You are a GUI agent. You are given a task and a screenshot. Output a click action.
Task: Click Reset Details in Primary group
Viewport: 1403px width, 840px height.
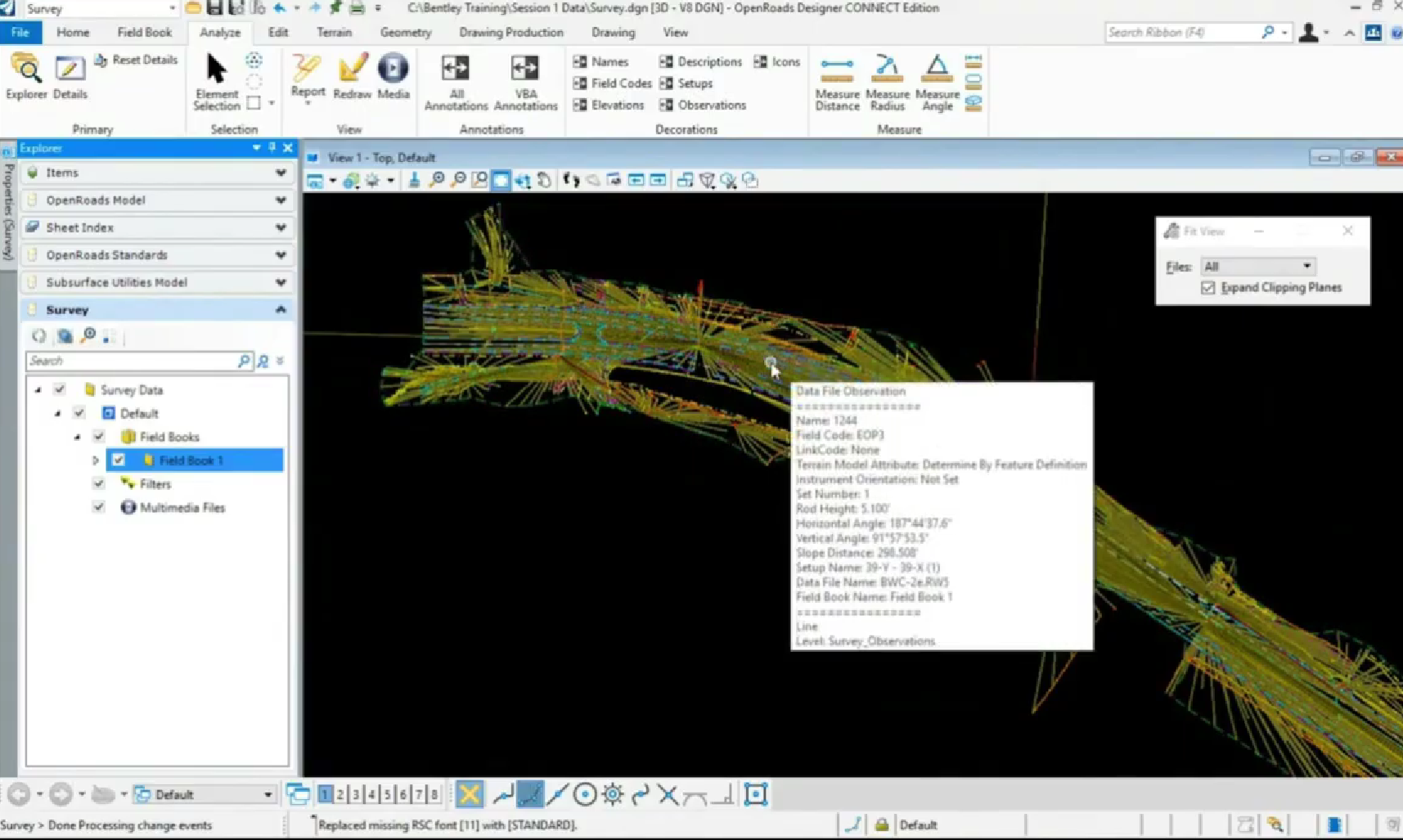pos(136,60)
